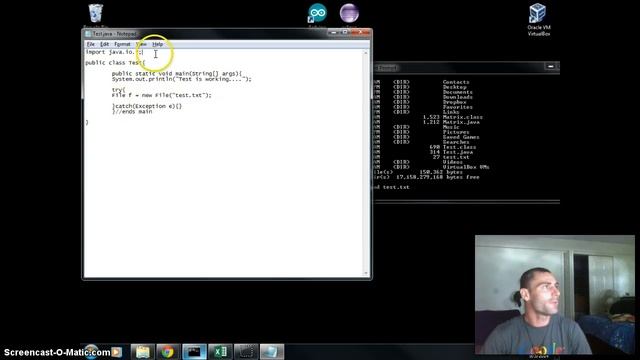The image size is (640, 360).
Task: Click the 'bytes free' line in Command Prompt
Action: [x=427, y=177]
